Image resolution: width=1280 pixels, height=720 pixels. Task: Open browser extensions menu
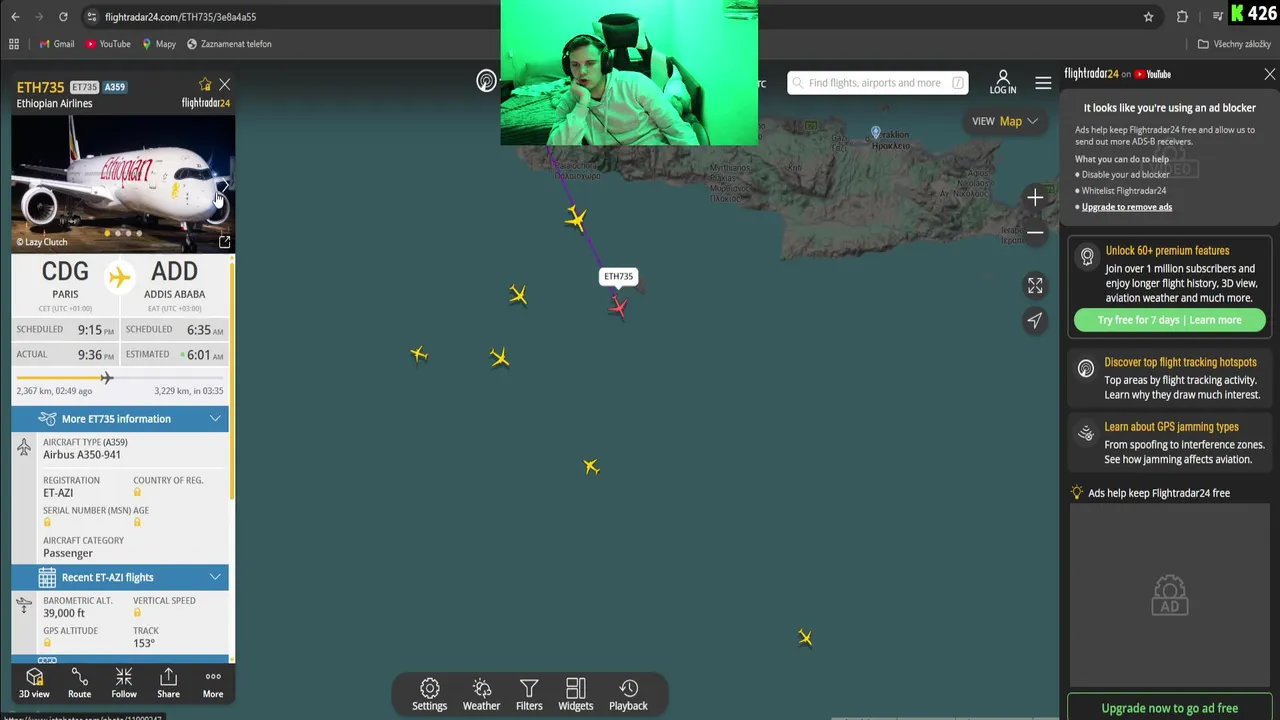click(1182, 16)
